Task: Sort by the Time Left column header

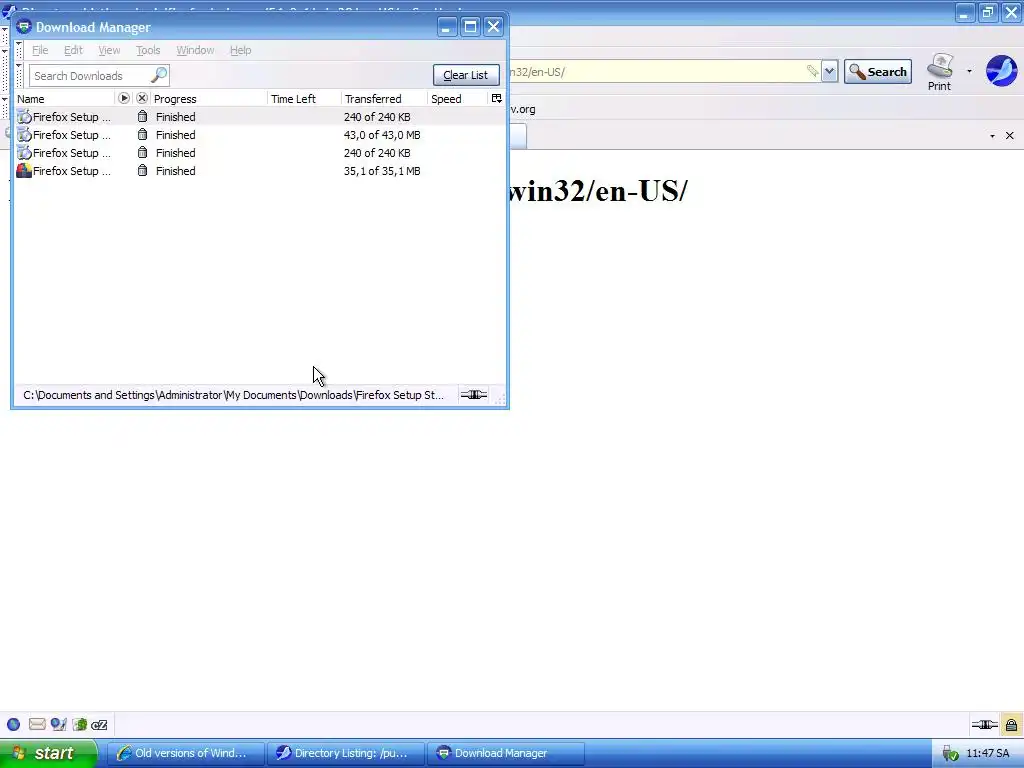Action: tap(304, 99)
